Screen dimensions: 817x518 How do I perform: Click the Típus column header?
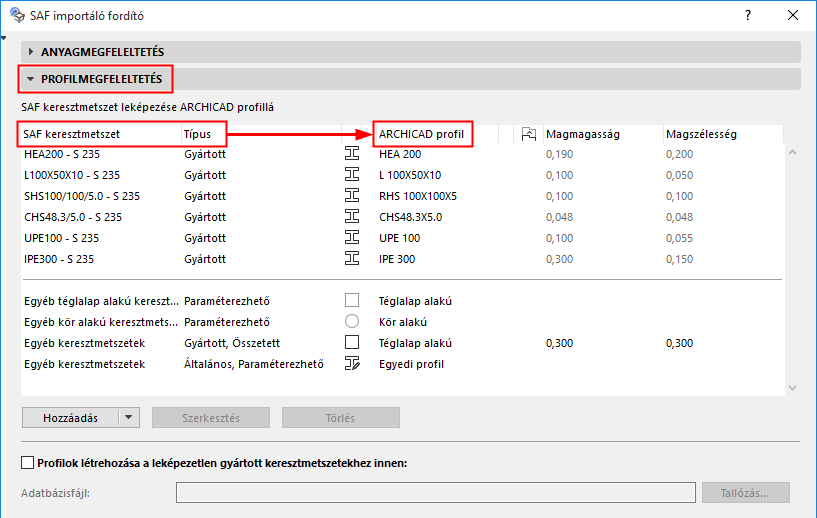(197, 134)
